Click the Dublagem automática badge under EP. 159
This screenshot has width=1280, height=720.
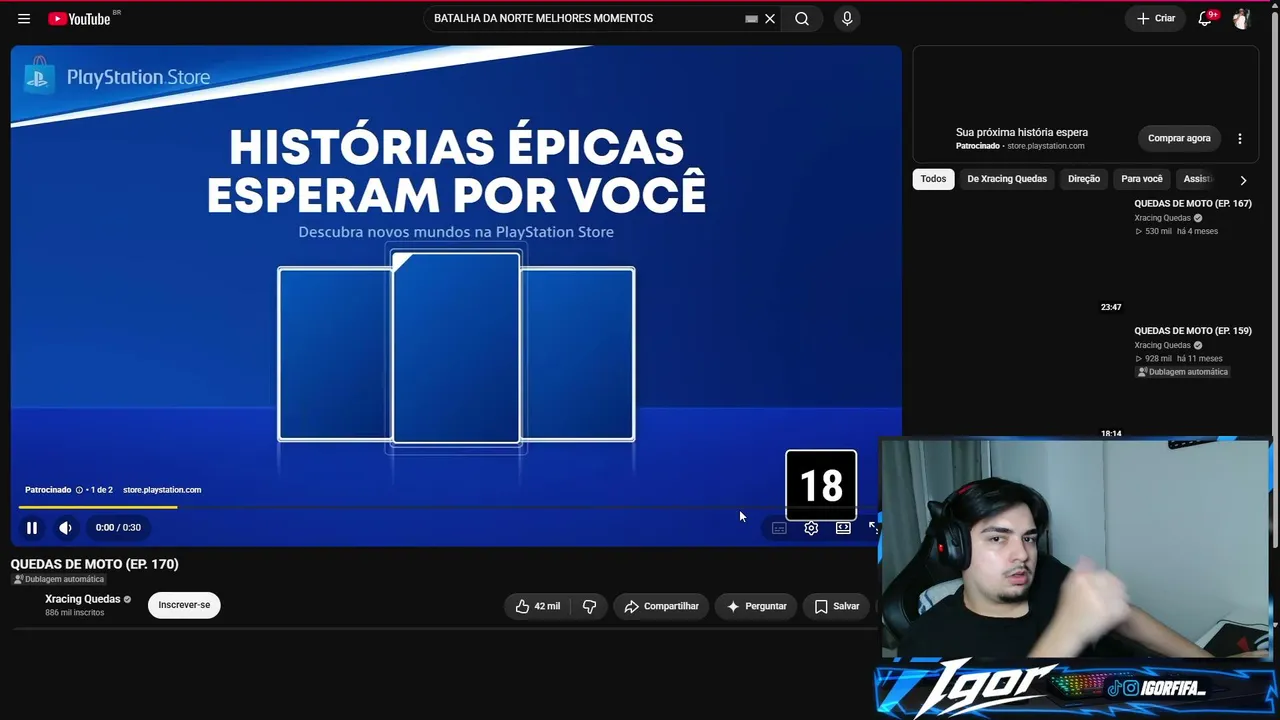[x=1182, y=372]
